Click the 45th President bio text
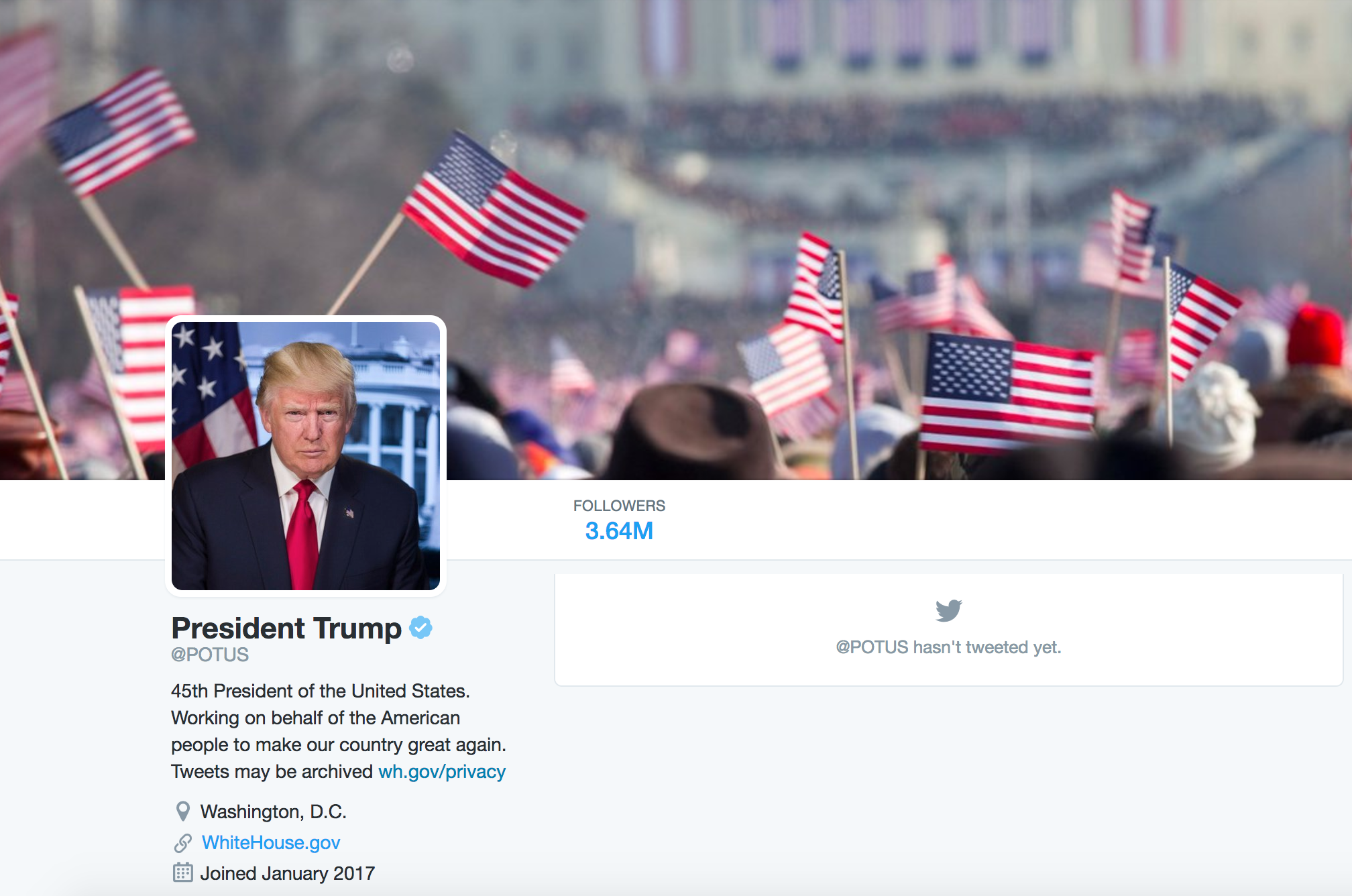 point(338,731)
